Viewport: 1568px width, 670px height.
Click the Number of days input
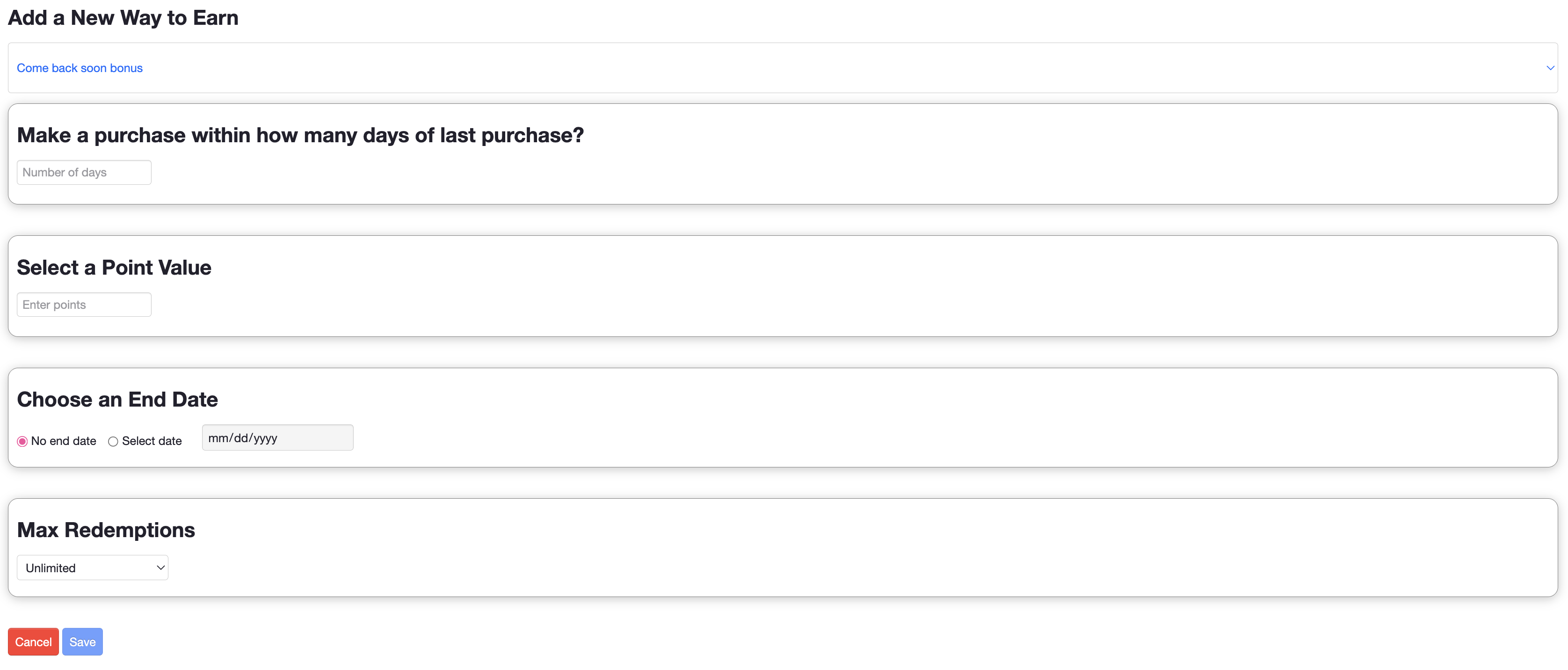click(x=84, y=172)
